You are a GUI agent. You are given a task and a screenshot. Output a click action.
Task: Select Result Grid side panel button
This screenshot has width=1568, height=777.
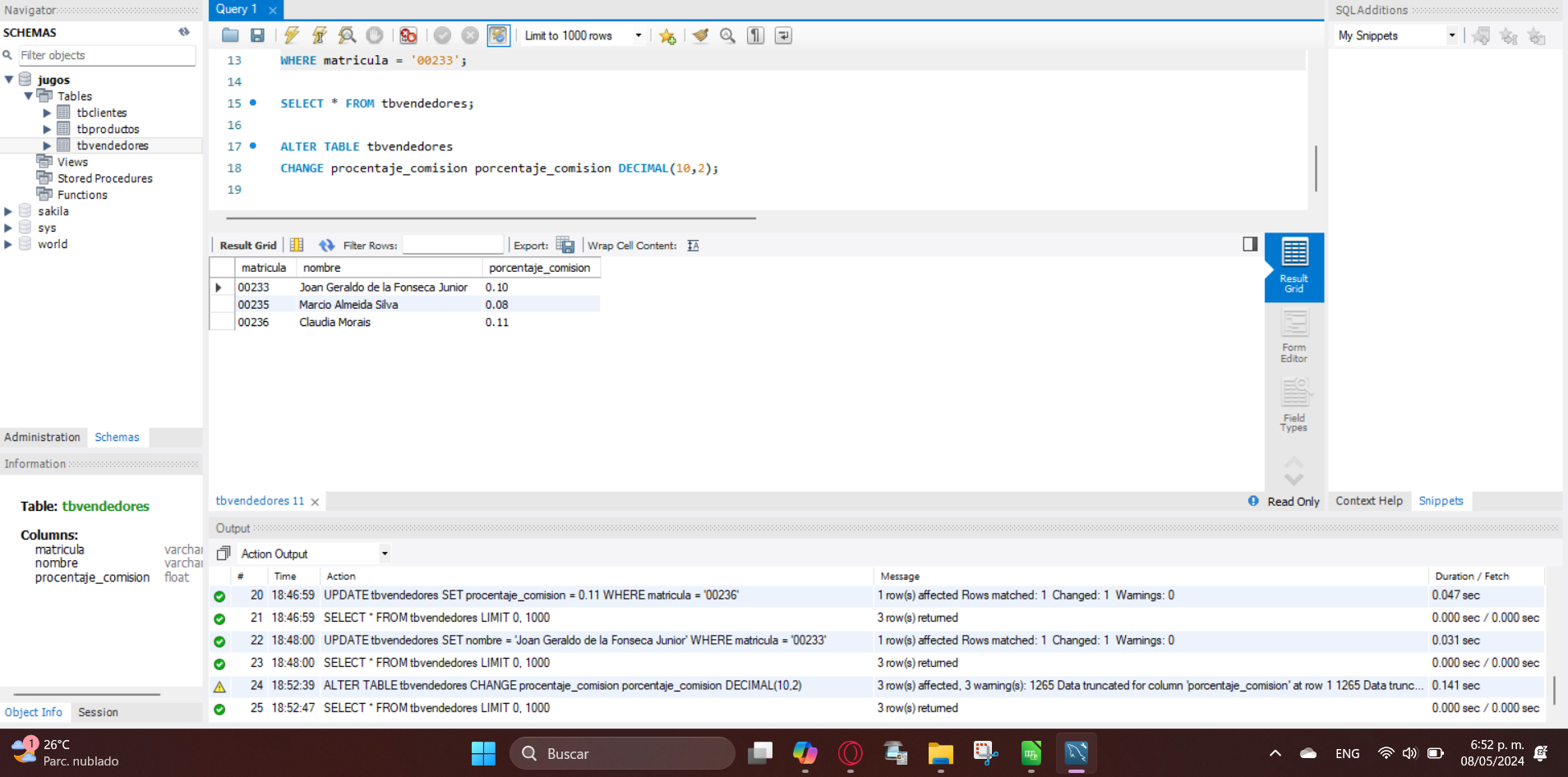tap(1294, 267)
